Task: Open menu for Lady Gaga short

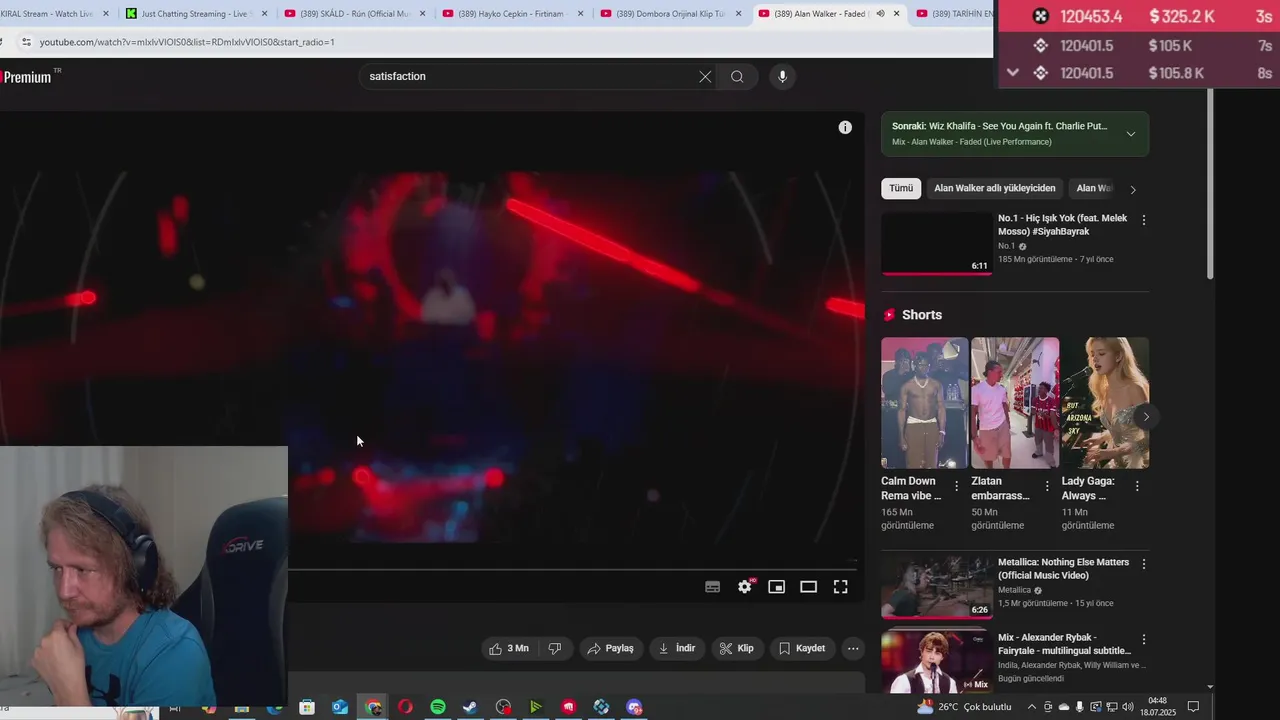Action: [1137, 486]
